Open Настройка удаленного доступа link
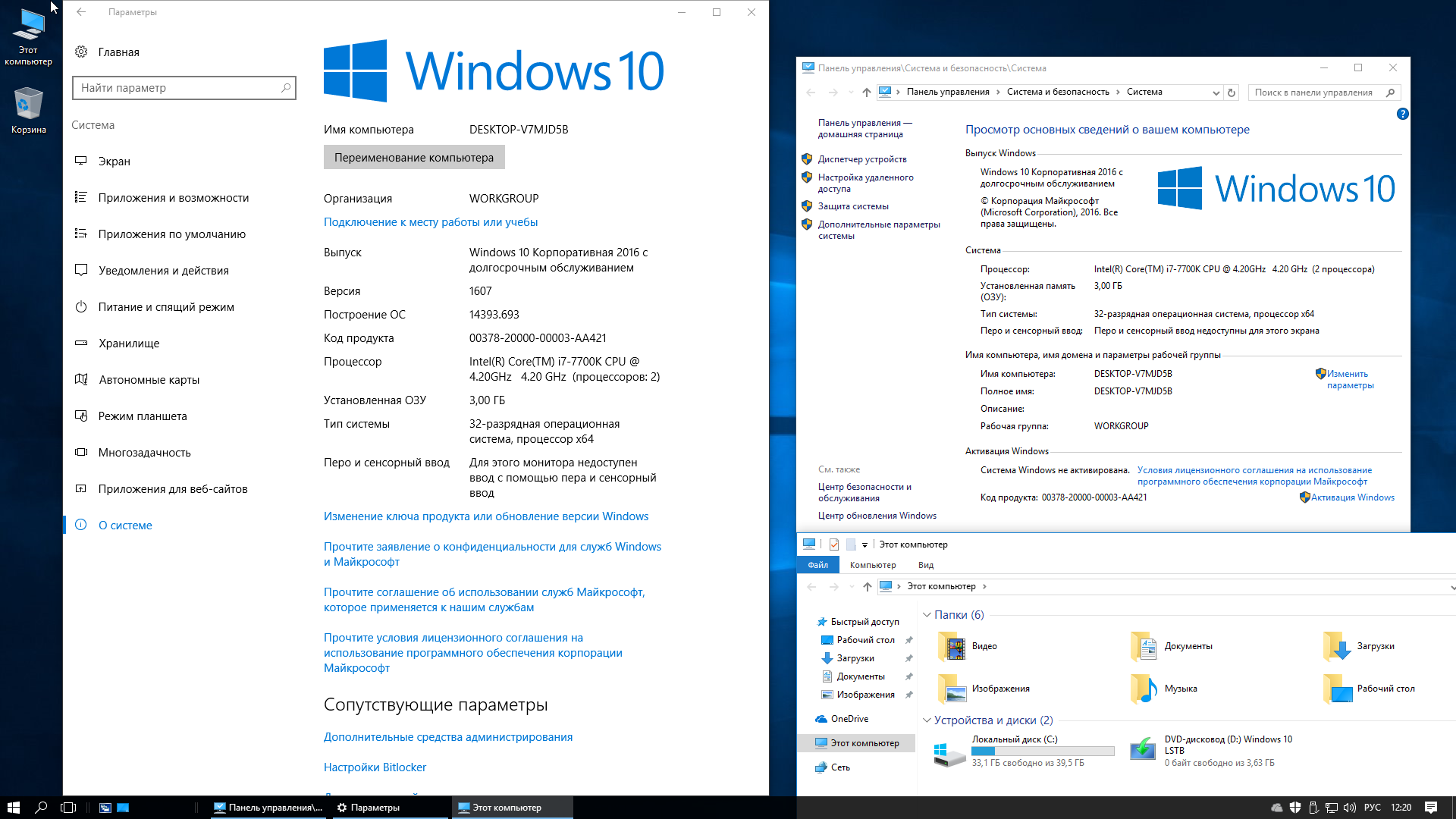Viewport: 1456px width, 819px height. point(865,183)
